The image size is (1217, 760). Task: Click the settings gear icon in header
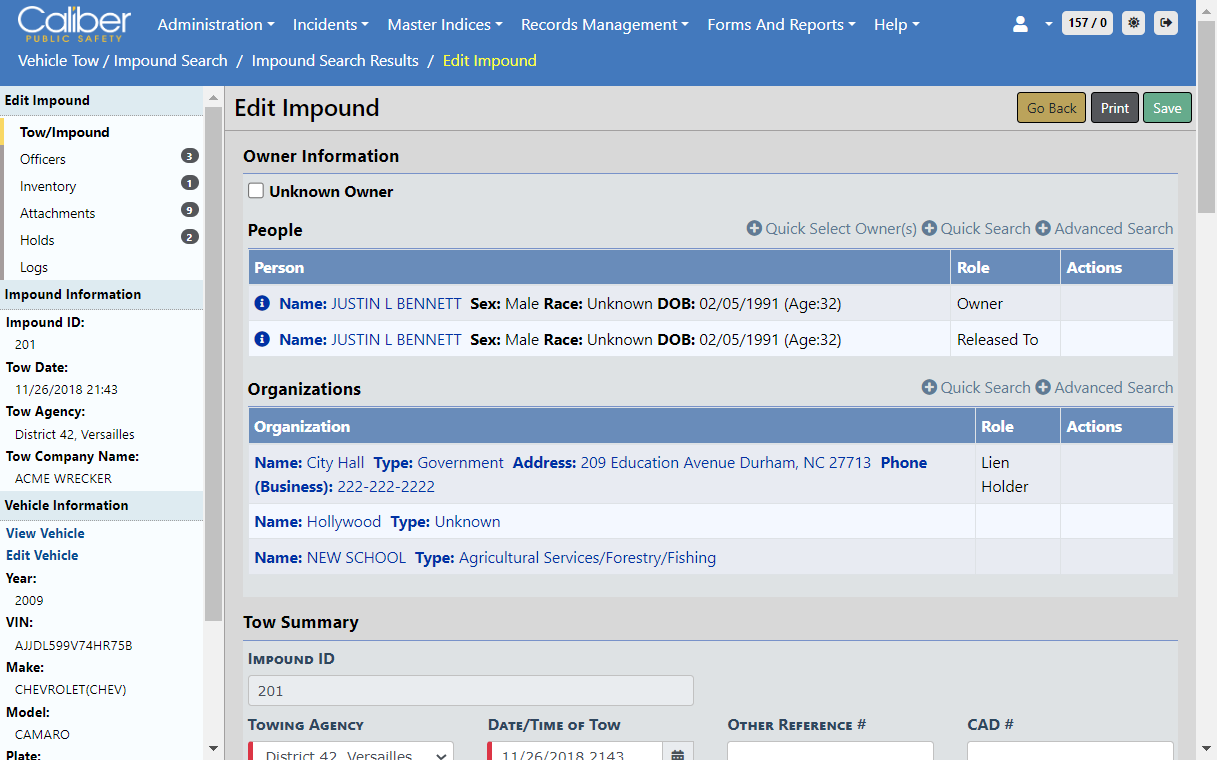[x=1133, y=23]
